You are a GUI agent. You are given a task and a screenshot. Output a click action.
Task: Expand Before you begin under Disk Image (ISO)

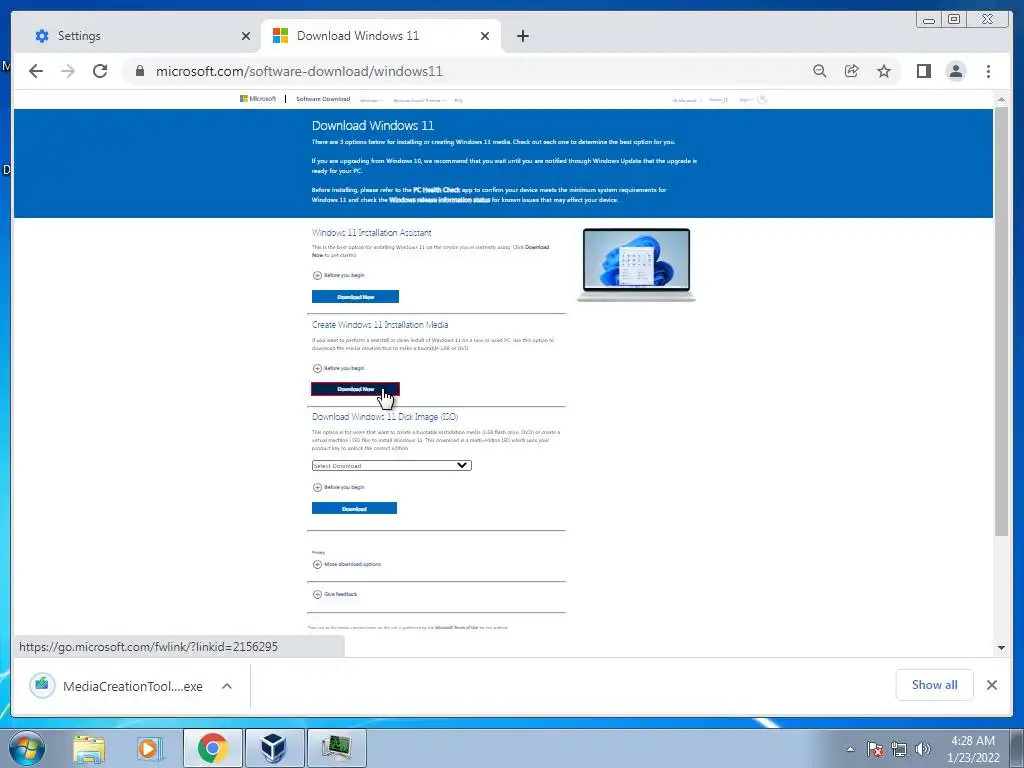(x=339, y=487)
